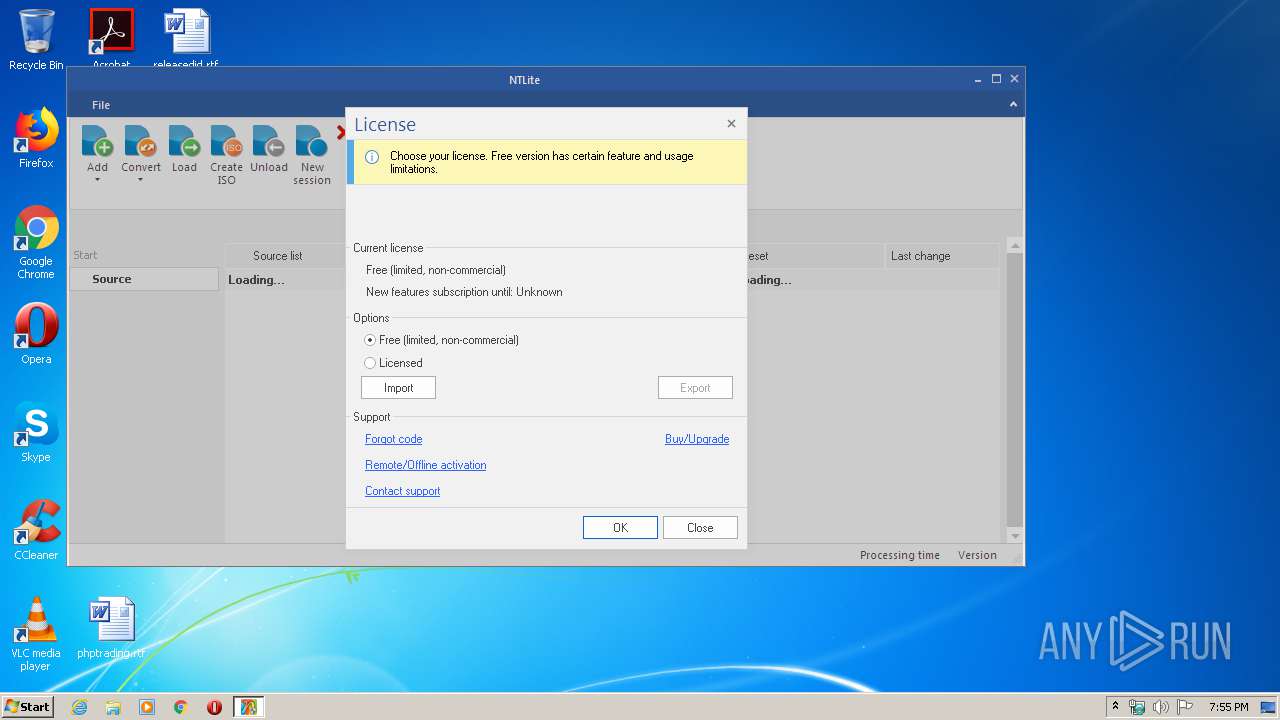Click the Version status bar label
Image resolution: width=1280 pixels, height=720 pixels.
pyautogui.click(x=977, y=555)
